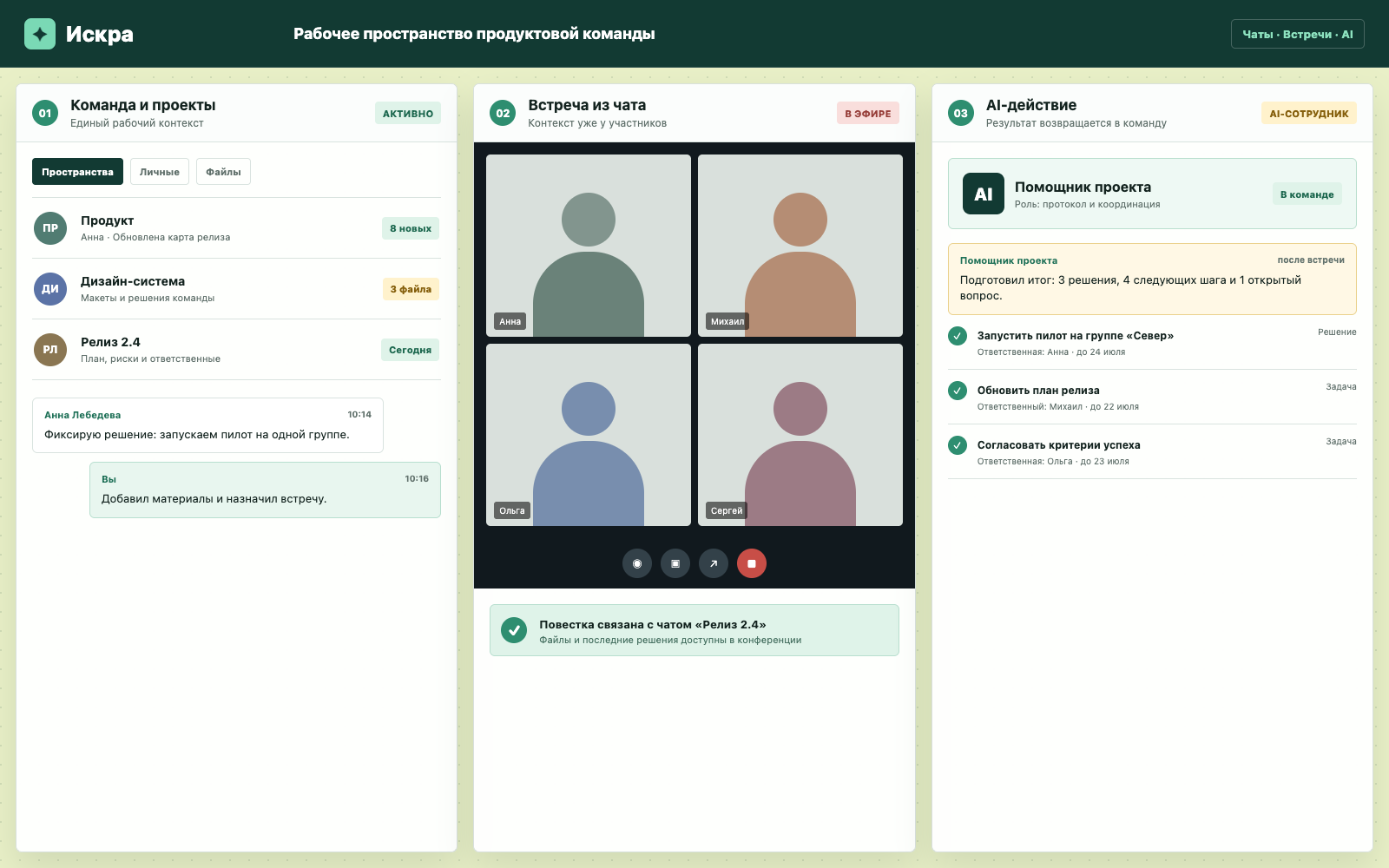Click «Задача» label next to Согласовать критерии успеха
This screenshot has height=868, width=1389.
click(x=1341, y=441)
